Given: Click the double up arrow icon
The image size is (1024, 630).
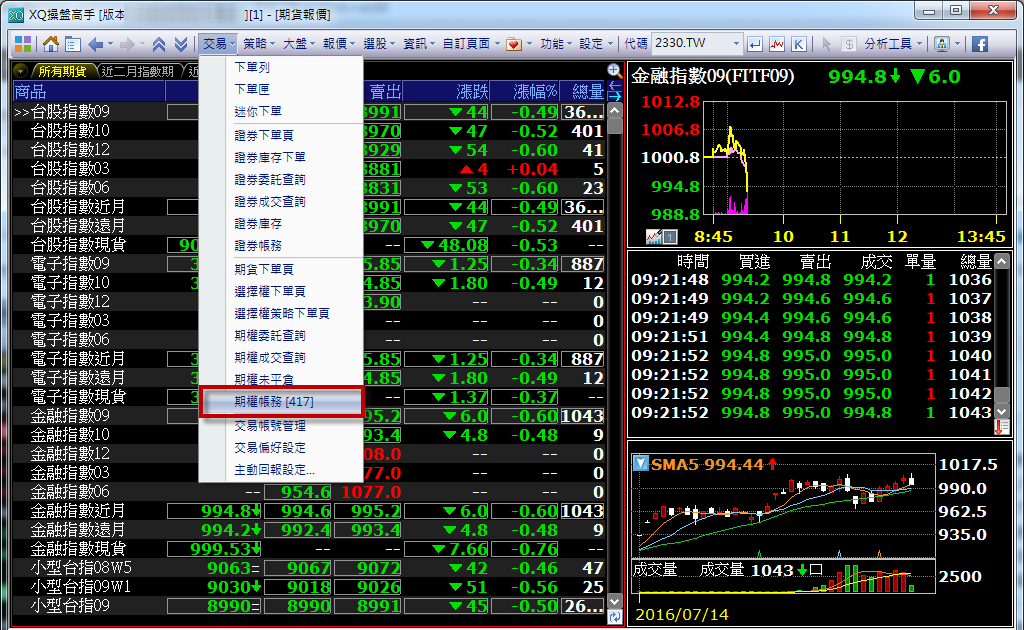Looking at the screenshot, I should pyautogui.click(x=159, y=44).
